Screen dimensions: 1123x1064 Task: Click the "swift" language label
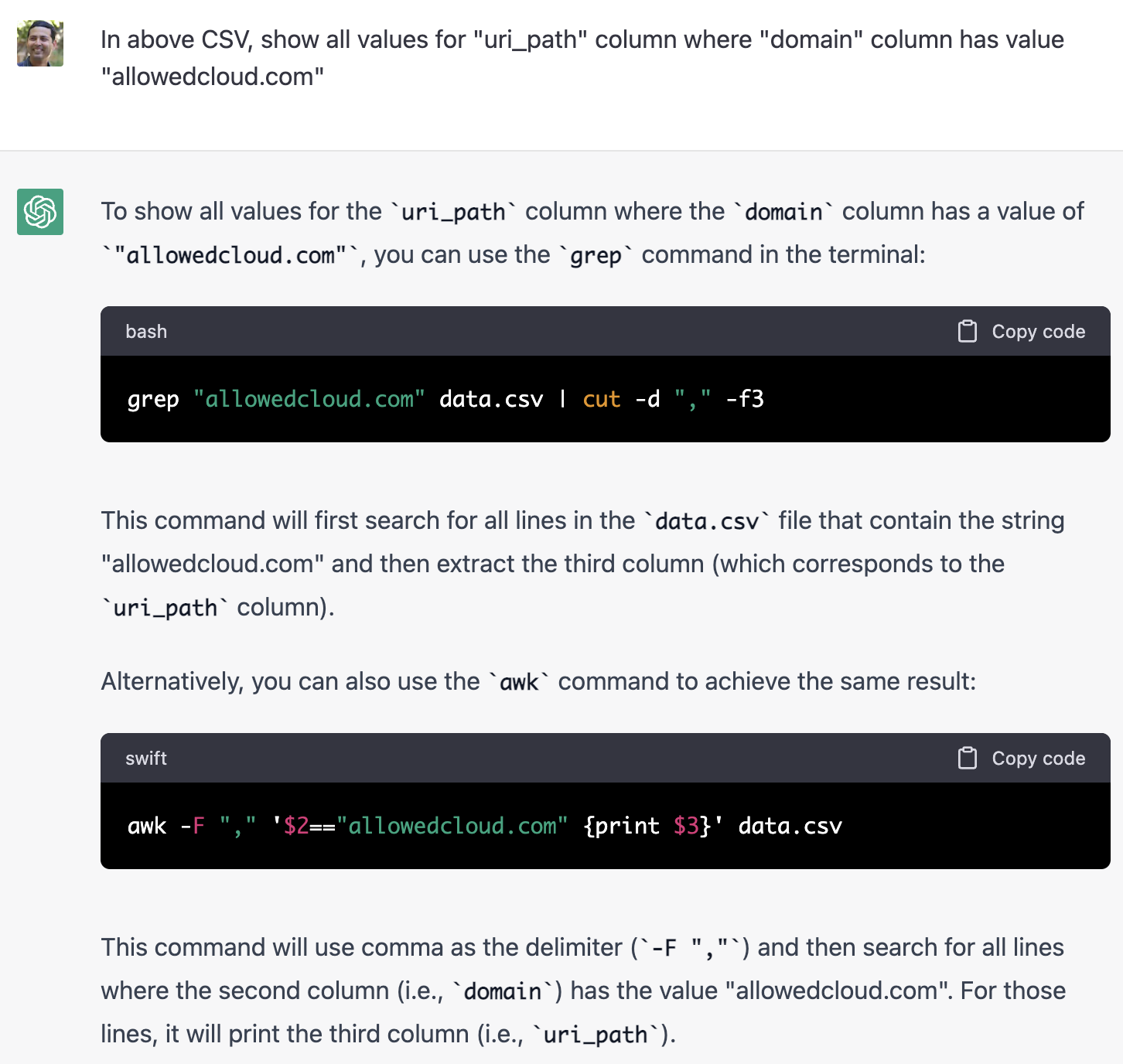(x=146, y=759)
